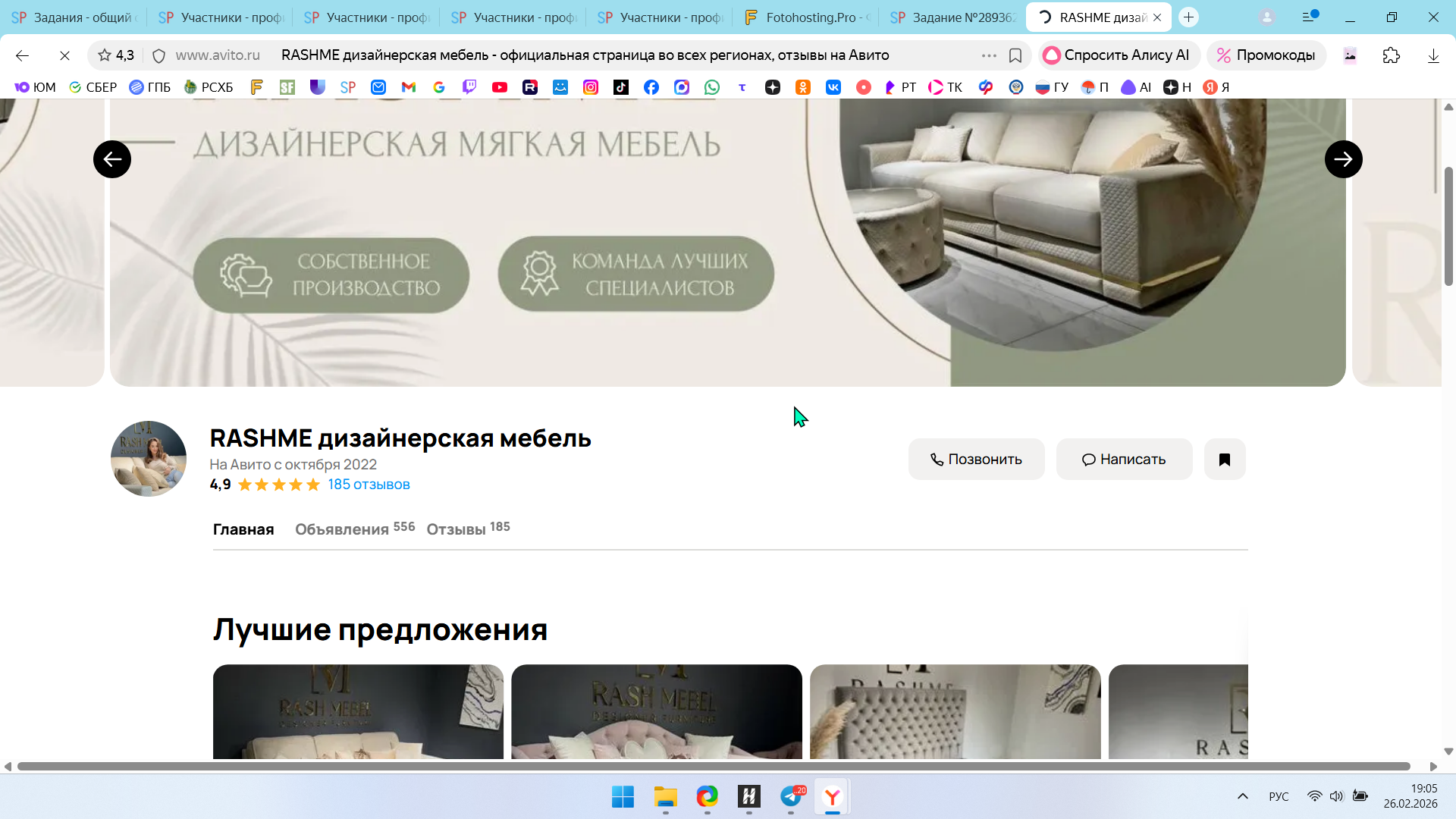Open the browser downloads arrow icon
Viewport: 1456px width, 819px height.
1432,55
